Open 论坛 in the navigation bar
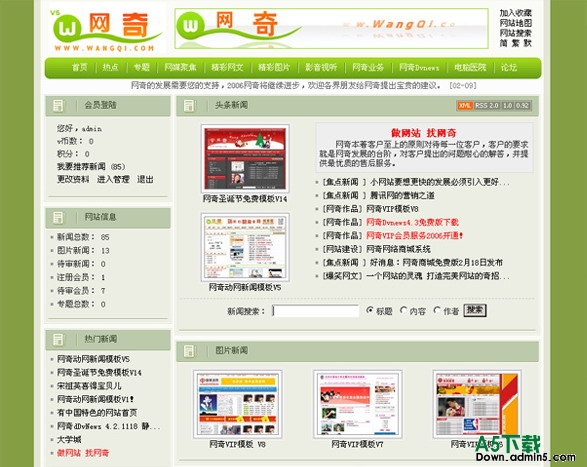This screenshot has height=467, width=587. (509, 67)
